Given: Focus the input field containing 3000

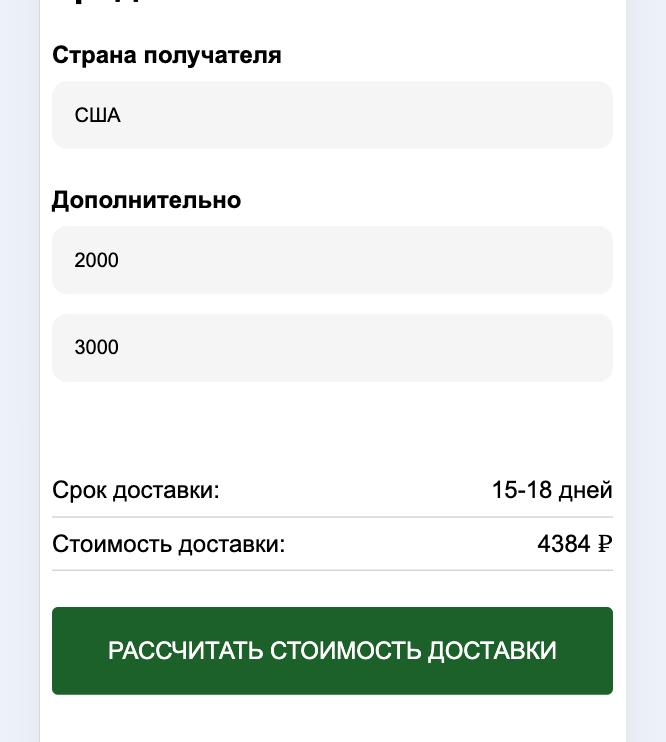Looking at the screenshot, I should click(332, 347).
